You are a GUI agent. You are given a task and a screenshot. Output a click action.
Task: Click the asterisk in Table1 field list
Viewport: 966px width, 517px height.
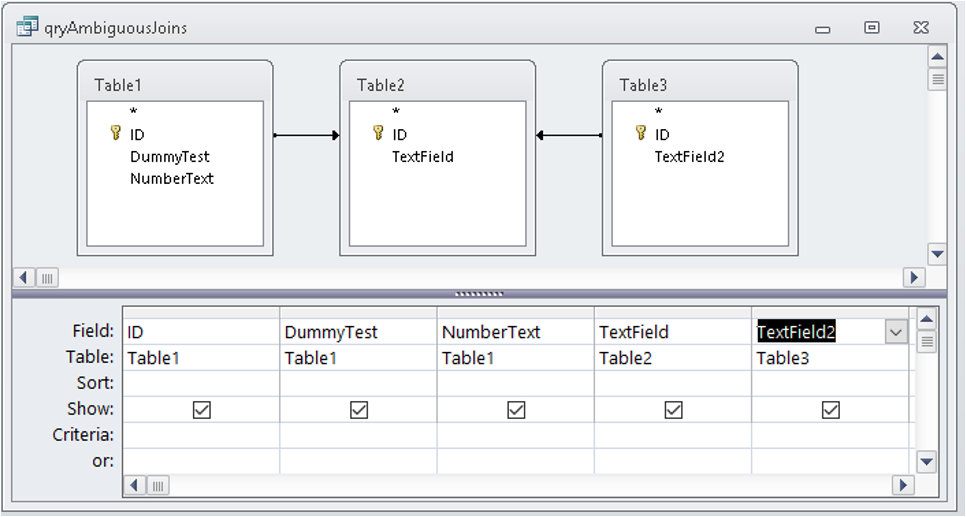click(x=133, y=112)
